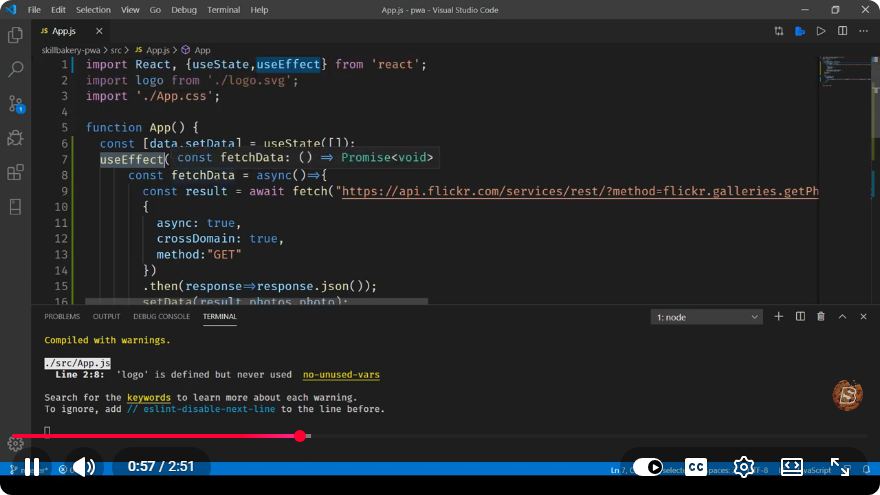This screenshot has height=495, width=880.
Task: Open video player settings gear
Action: (744, 467)
